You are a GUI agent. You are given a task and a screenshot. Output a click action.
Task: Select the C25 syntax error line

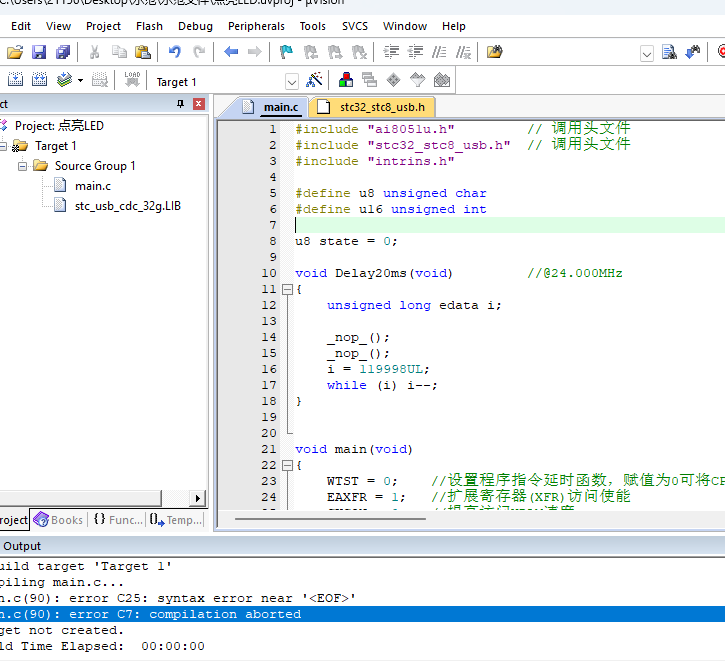tap(180, 598)
